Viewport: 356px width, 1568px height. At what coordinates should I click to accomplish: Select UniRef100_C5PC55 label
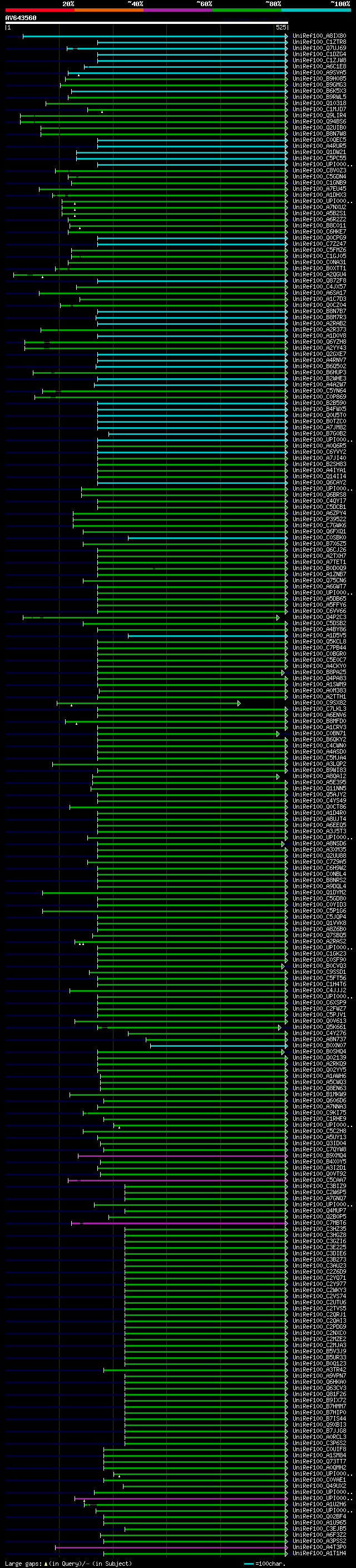click(x=319, y=159)
